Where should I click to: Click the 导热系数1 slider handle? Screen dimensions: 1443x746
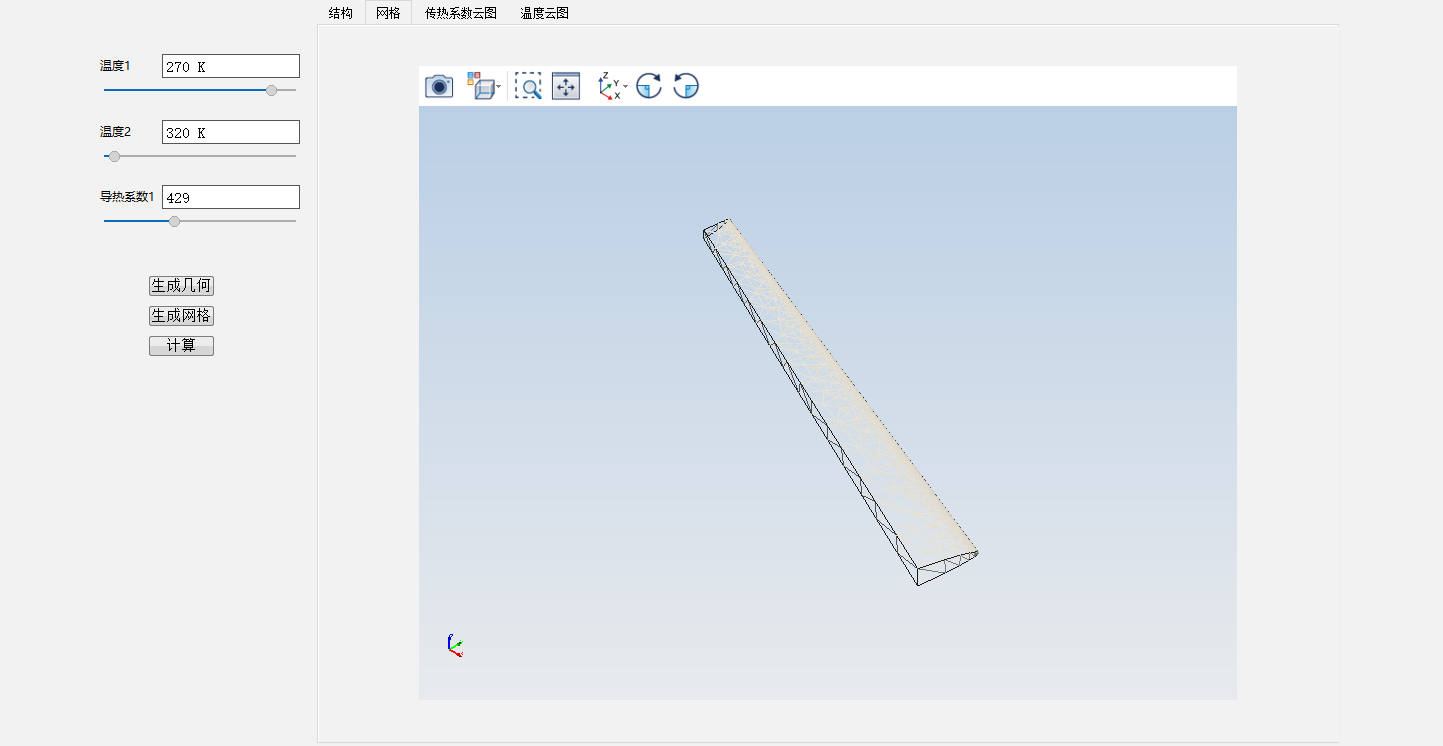tap(175, 221)
